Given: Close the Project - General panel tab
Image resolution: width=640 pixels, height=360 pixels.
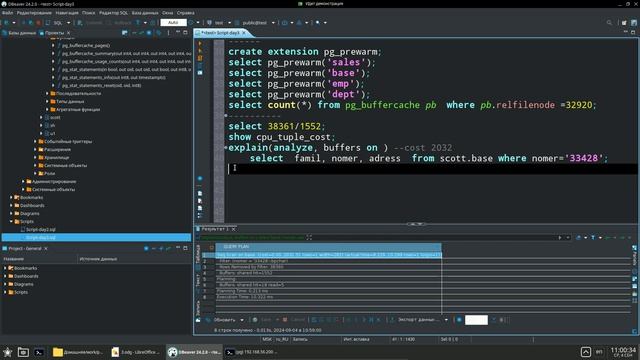Looking at the screenshot, I should point(46,249).
